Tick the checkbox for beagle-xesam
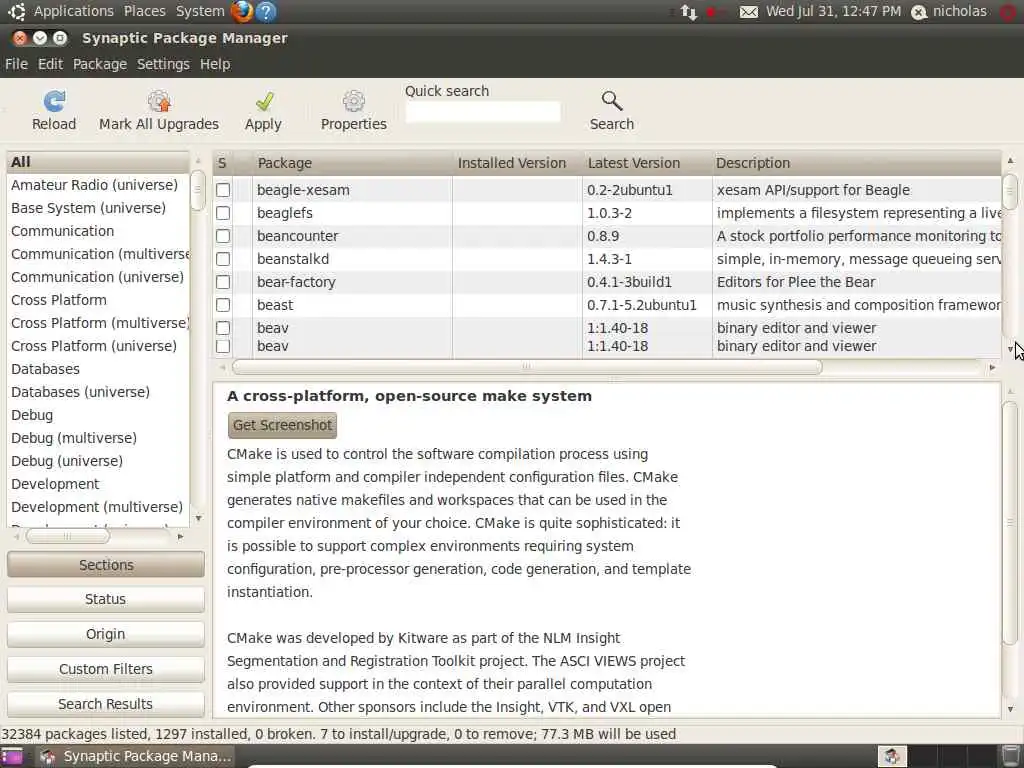The height and width of the screenshot is (768, 1024). pos(223,190)
